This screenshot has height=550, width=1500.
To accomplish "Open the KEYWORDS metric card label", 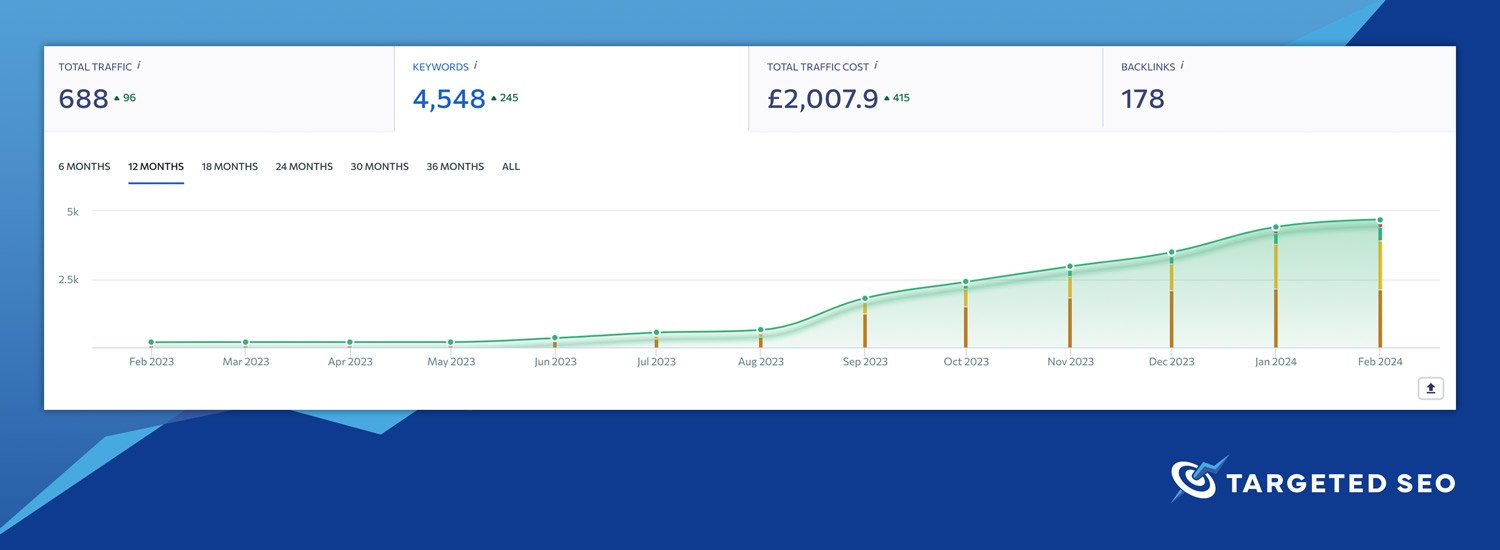I will pos(440,67).
